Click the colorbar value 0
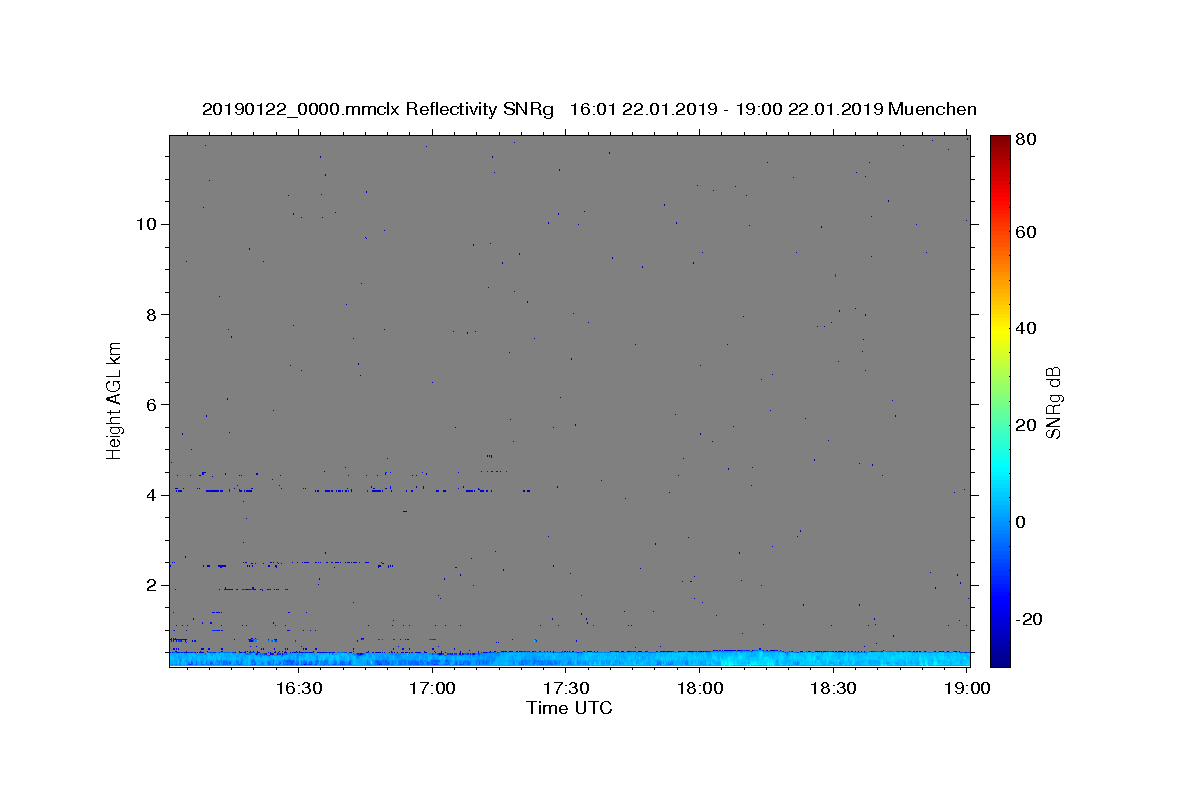 click(x=1022, y=522)
